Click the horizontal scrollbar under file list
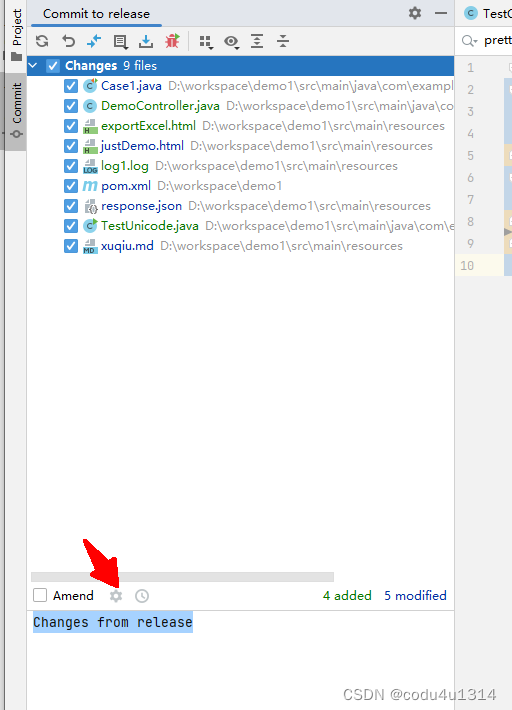 pyautogui.click(x=182, y=577)
